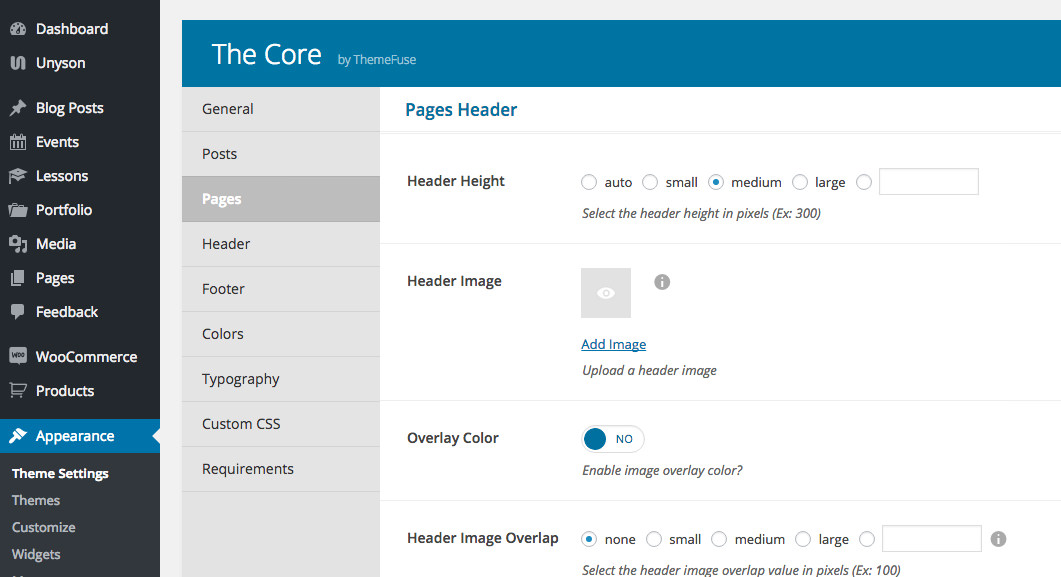The width and height of the screenshot is (1061, 577).
Task: Click The Core theme title
Action: coord(267,54)
